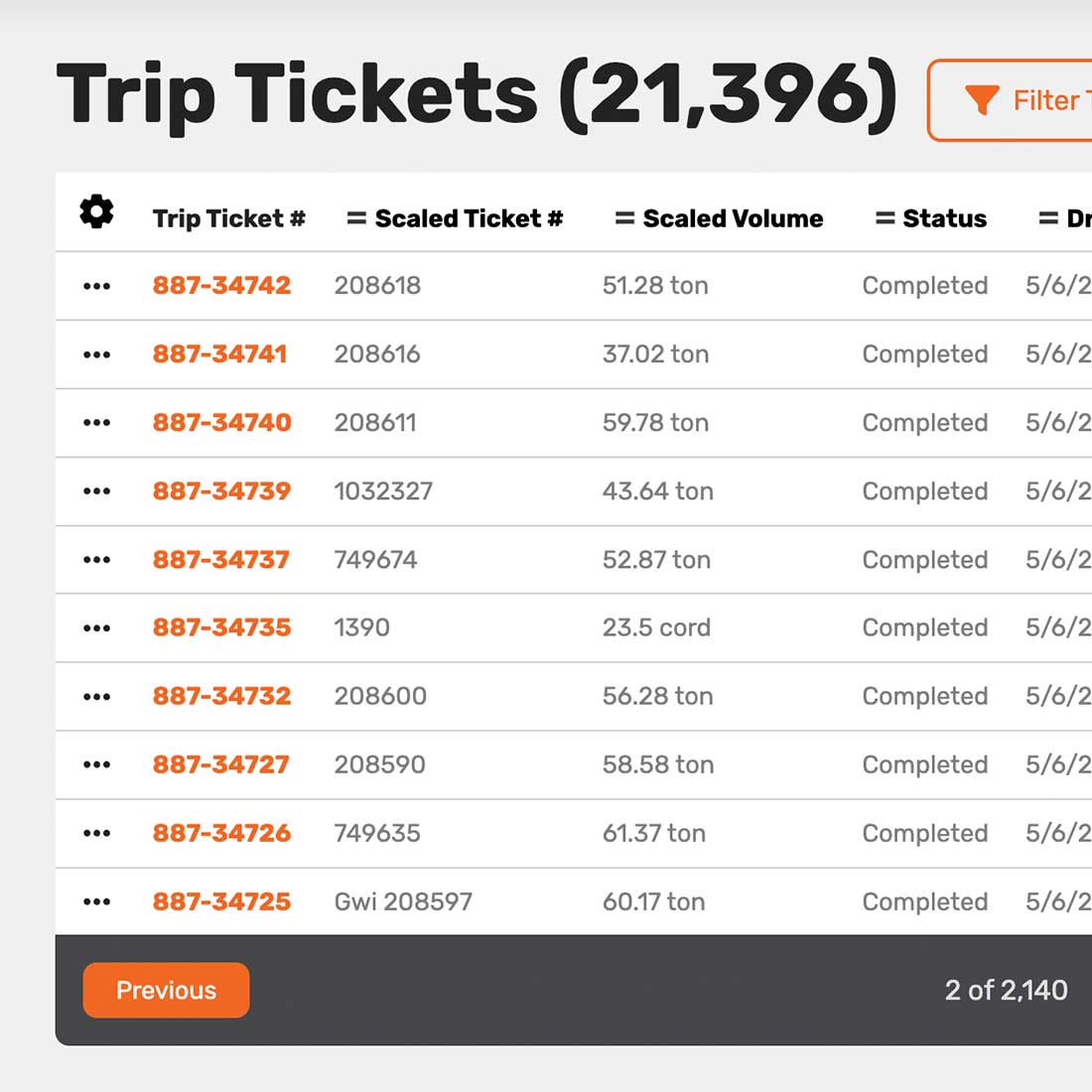
Task: Open trip ticket 887-34726
Action: coord(221,833)
